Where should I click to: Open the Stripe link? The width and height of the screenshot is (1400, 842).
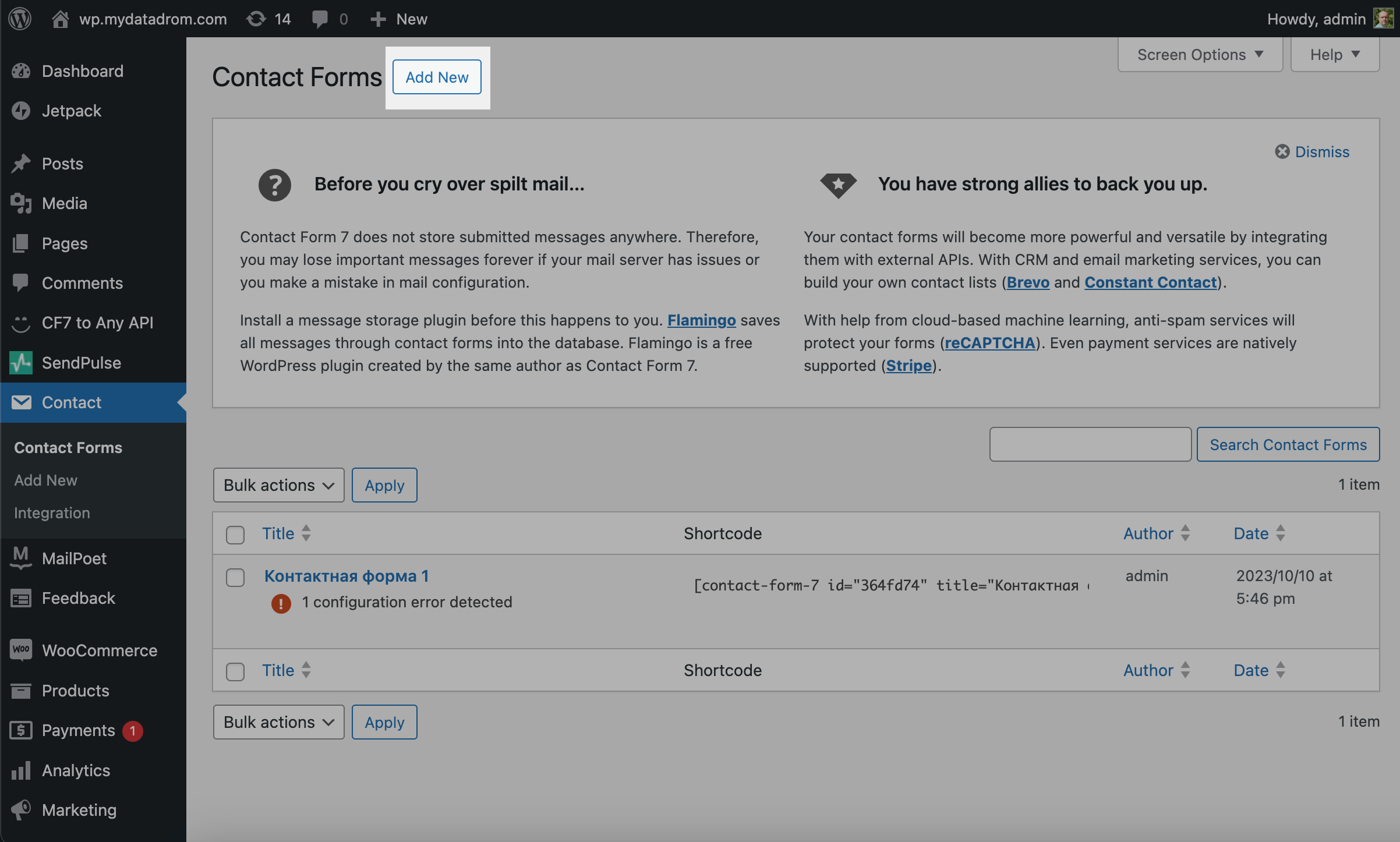pyautogui.click(x=908, y=366)
